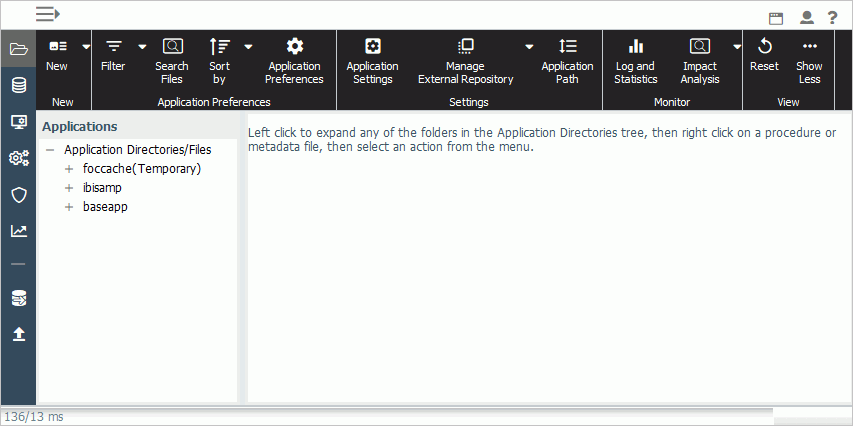Open the Sort by dropdown arrow
Screen dimensions: 853x426
(248, 47)
